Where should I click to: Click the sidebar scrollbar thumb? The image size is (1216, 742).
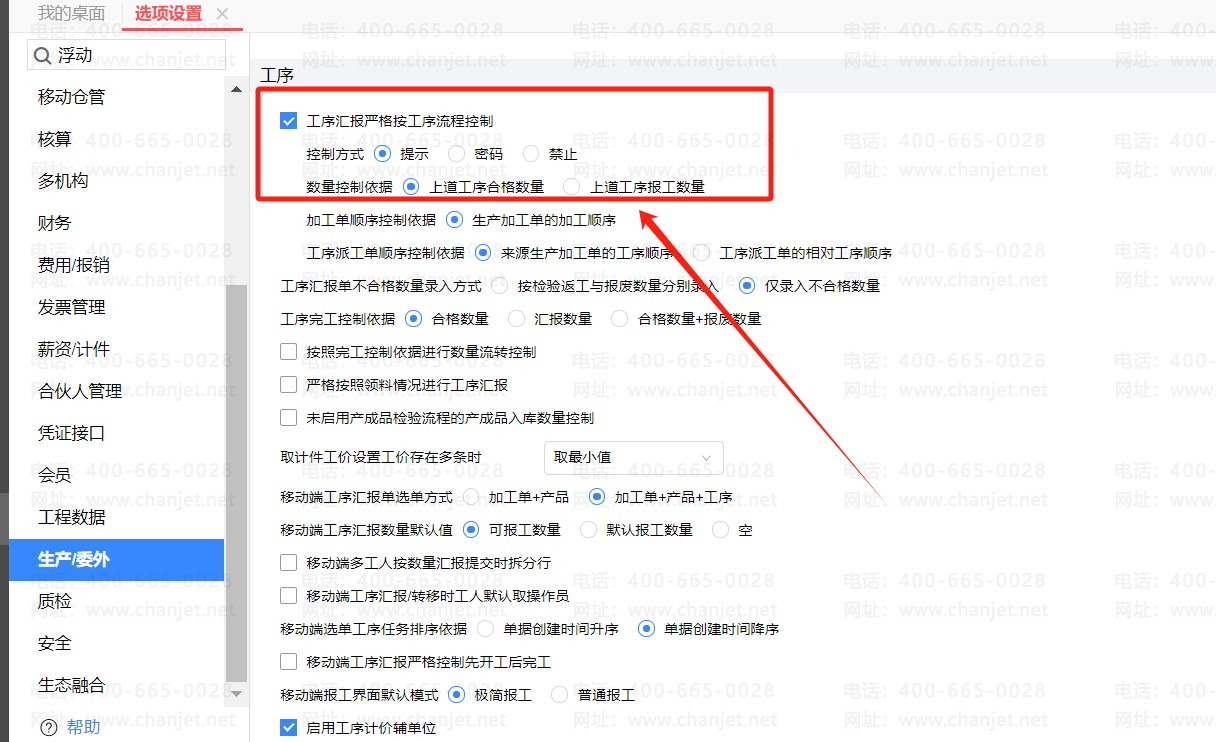click(236, 482)
